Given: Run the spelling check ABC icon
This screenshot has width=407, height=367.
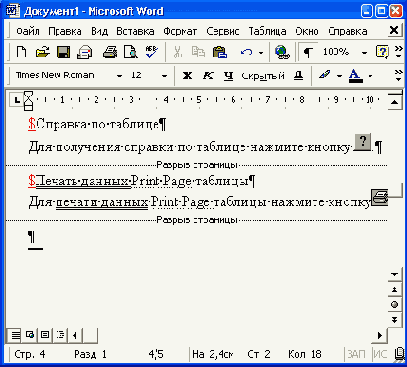Looking at the screenshot, I should coord(152,52).
